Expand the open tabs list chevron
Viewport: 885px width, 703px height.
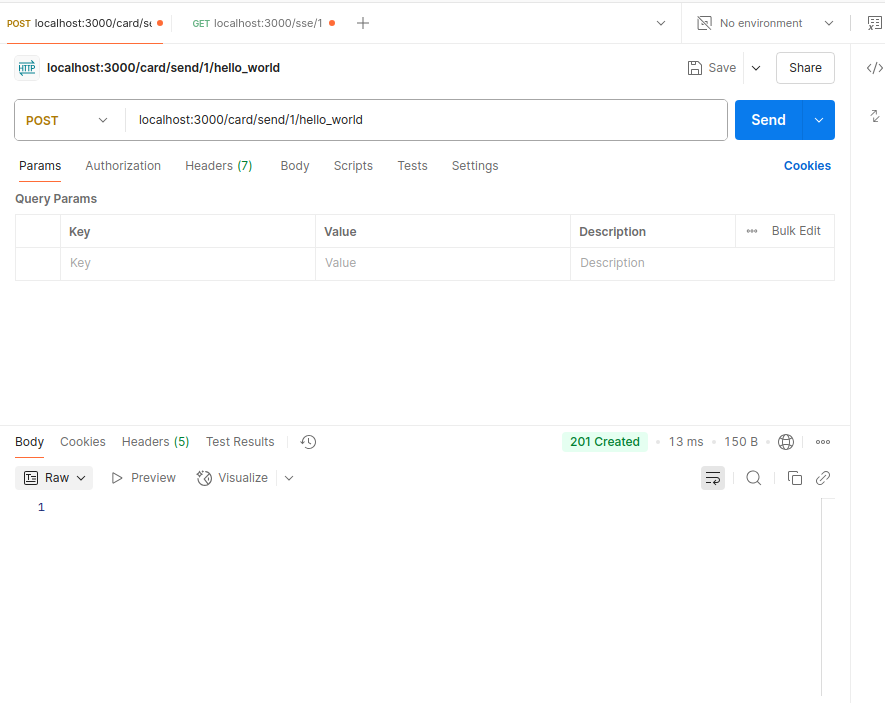coord(661,23)
